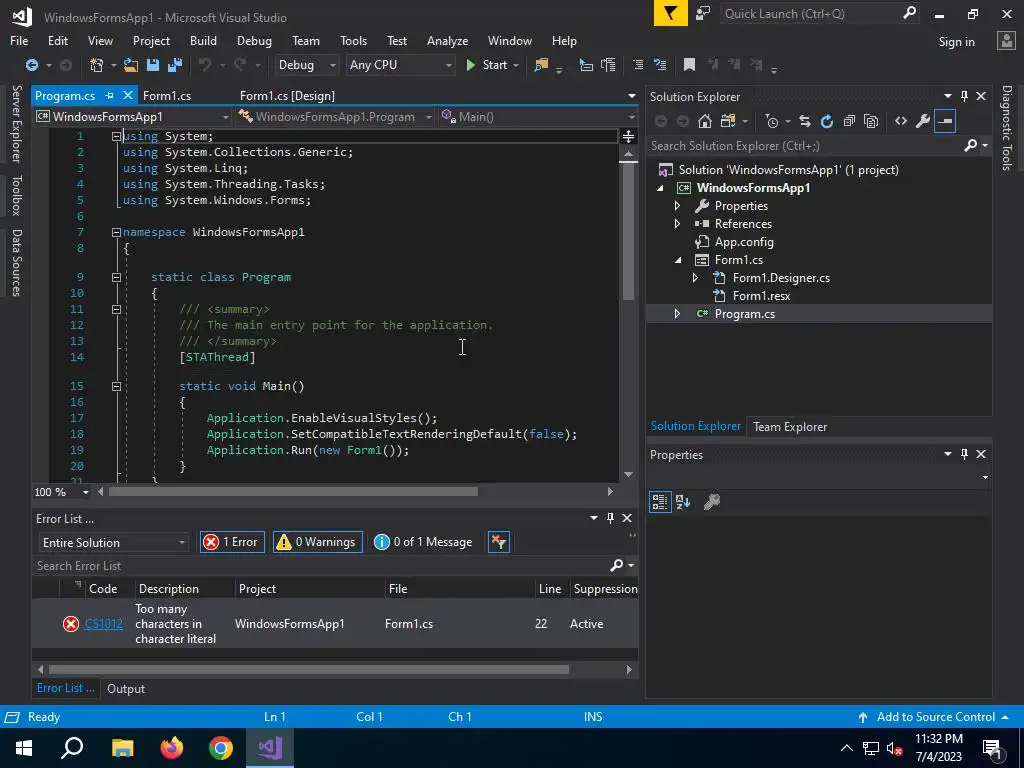Toggle auto-hide pin on Error List panel

coord(611,518)
